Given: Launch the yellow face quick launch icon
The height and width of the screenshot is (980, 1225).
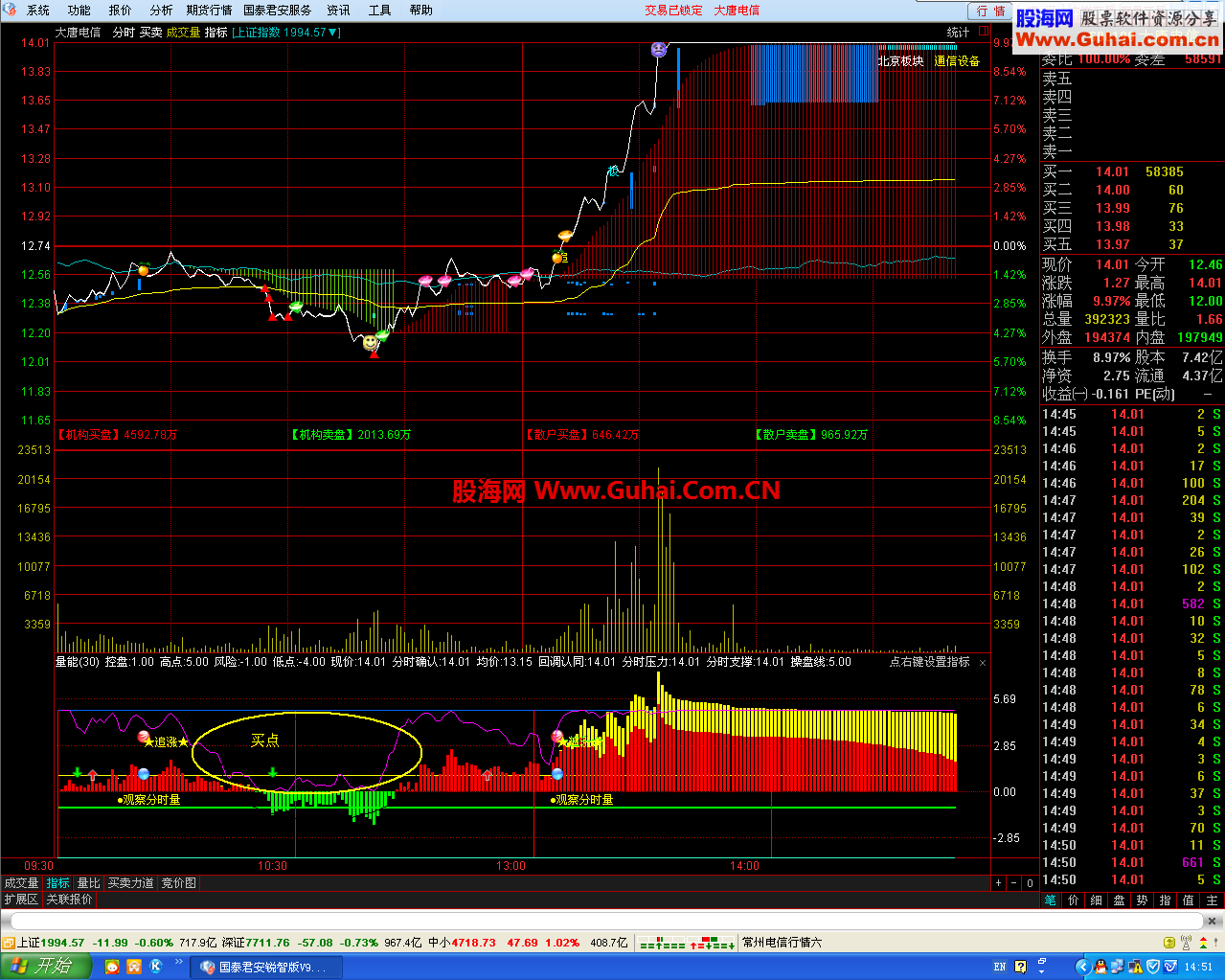Looking at the screenshot, I should click(x=112, y=967).
